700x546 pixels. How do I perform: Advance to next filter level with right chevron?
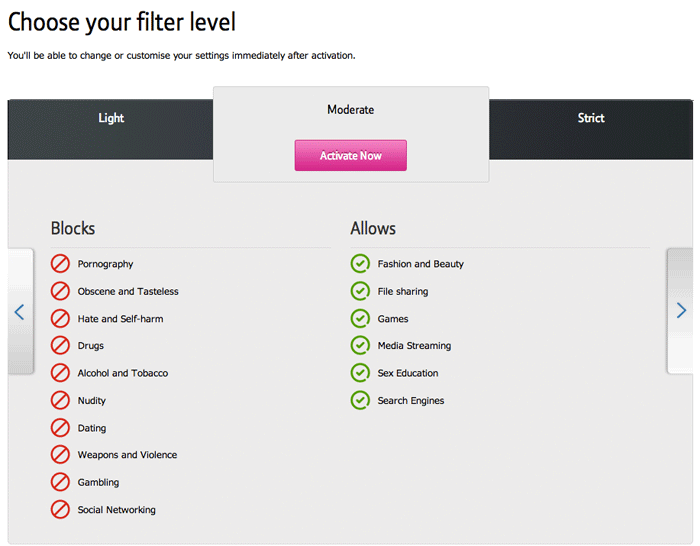click(x=681, y=310)
